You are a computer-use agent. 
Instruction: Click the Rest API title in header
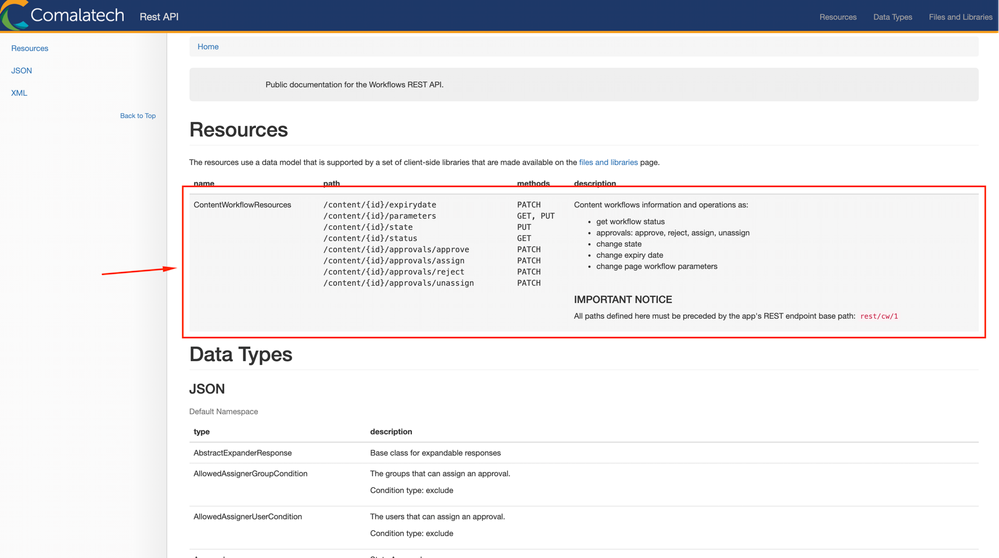[159, 17]
